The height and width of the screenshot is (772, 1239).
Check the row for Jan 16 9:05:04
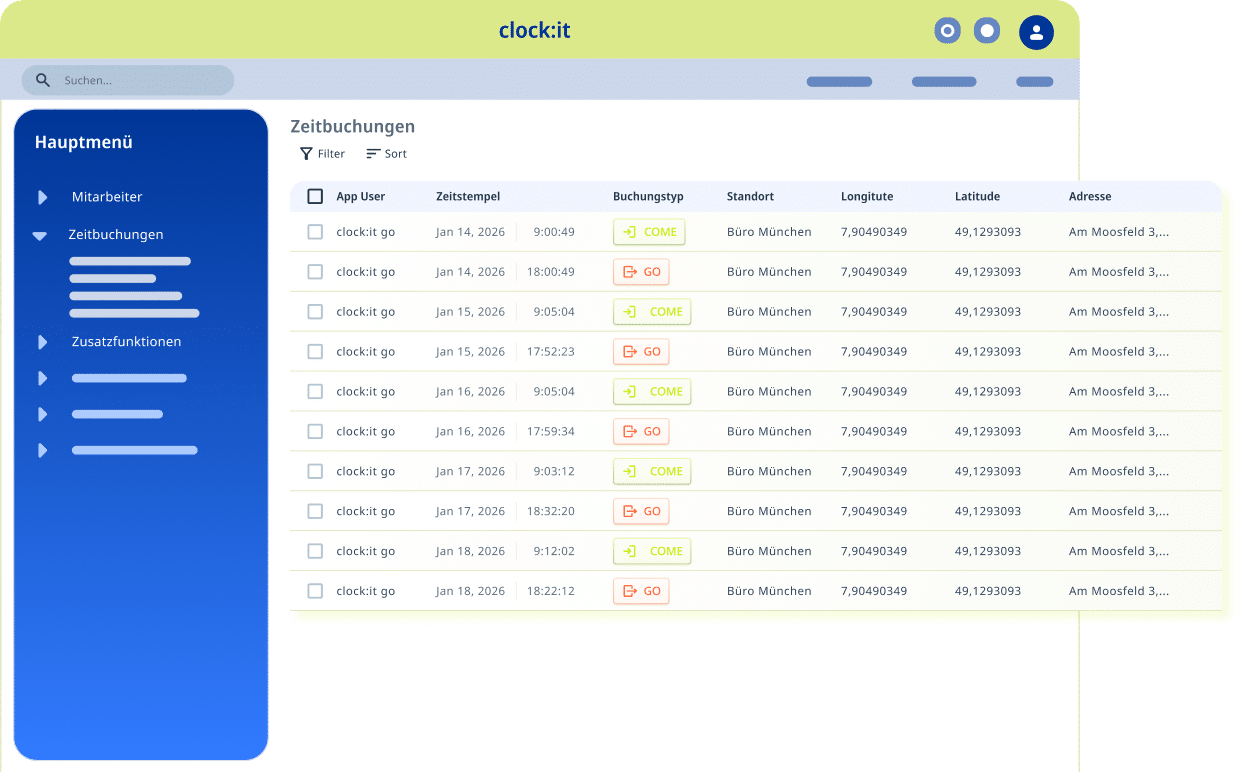(x=315, y=392)
